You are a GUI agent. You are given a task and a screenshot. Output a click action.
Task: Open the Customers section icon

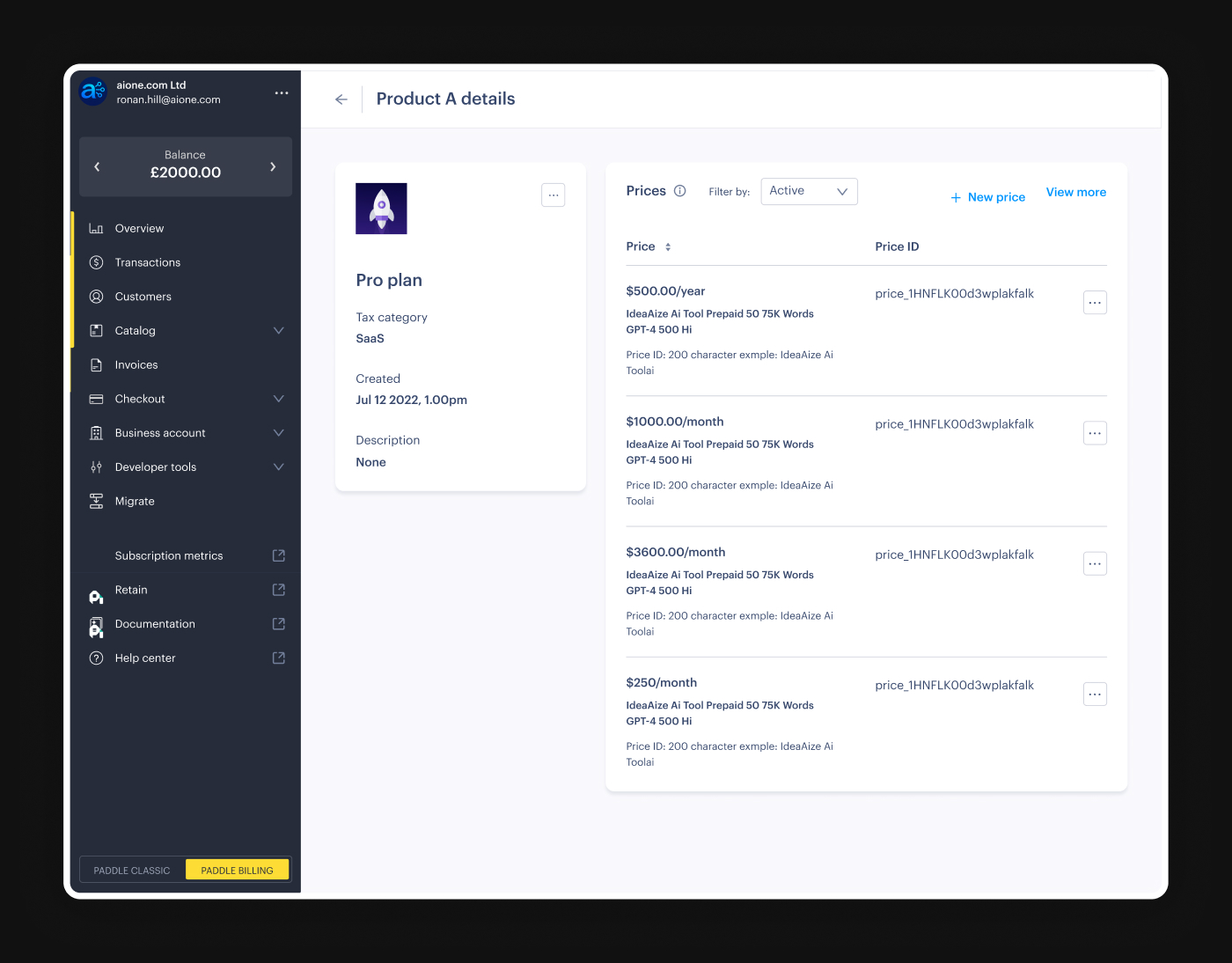coord(97,297)
